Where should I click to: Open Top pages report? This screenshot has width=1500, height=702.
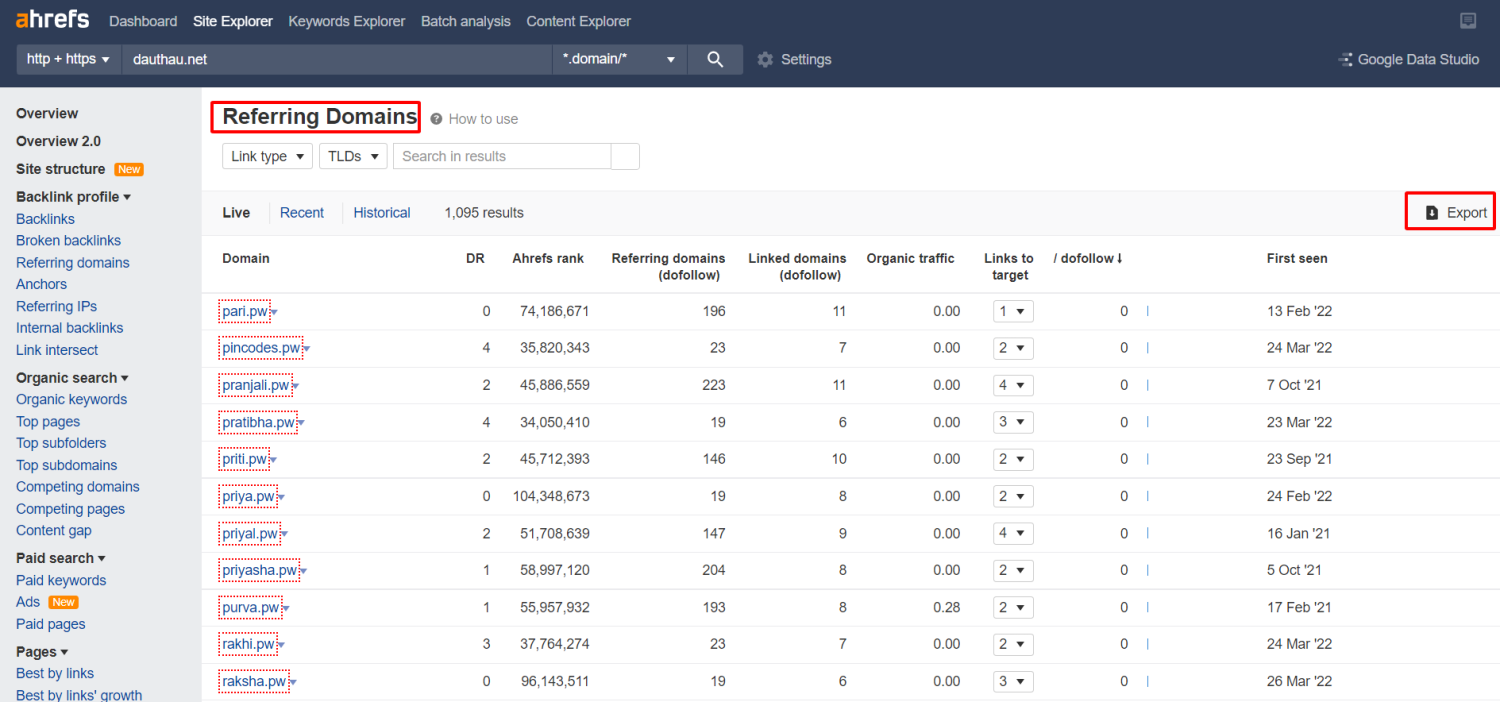[48, 421]
